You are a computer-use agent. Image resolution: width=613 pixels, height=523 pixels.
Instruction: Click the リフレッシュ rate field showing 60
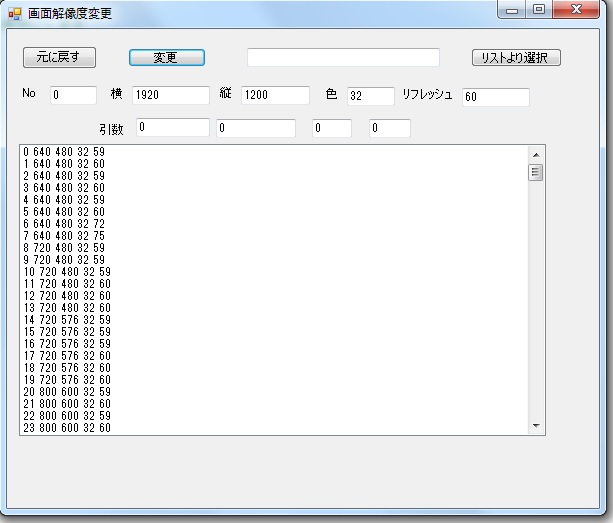495,97
